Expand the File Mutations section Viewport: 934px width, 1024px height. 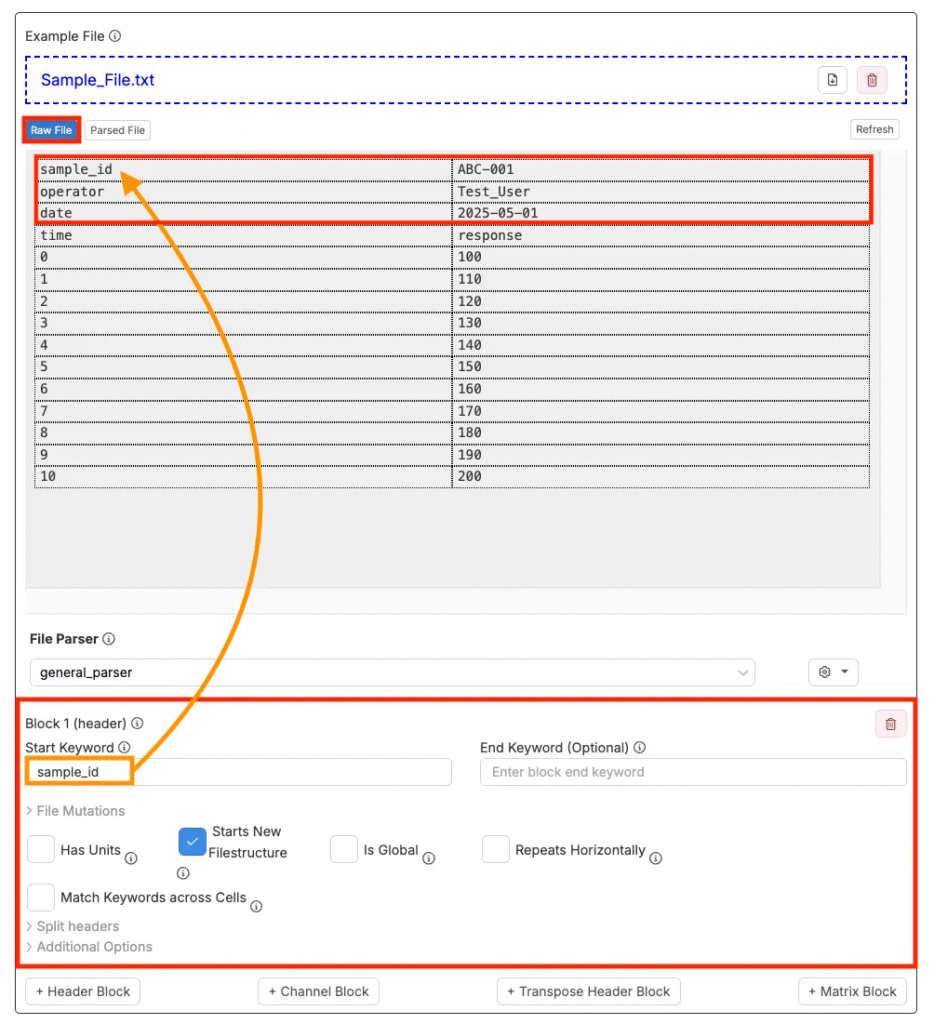click(76, 811)
